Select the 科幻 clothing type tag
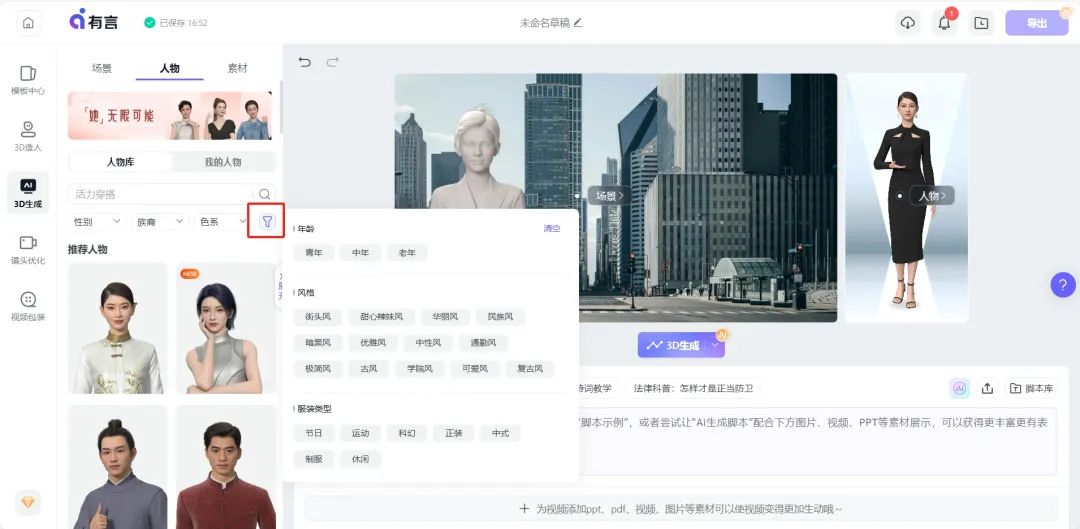 click(x=407, y=433)
